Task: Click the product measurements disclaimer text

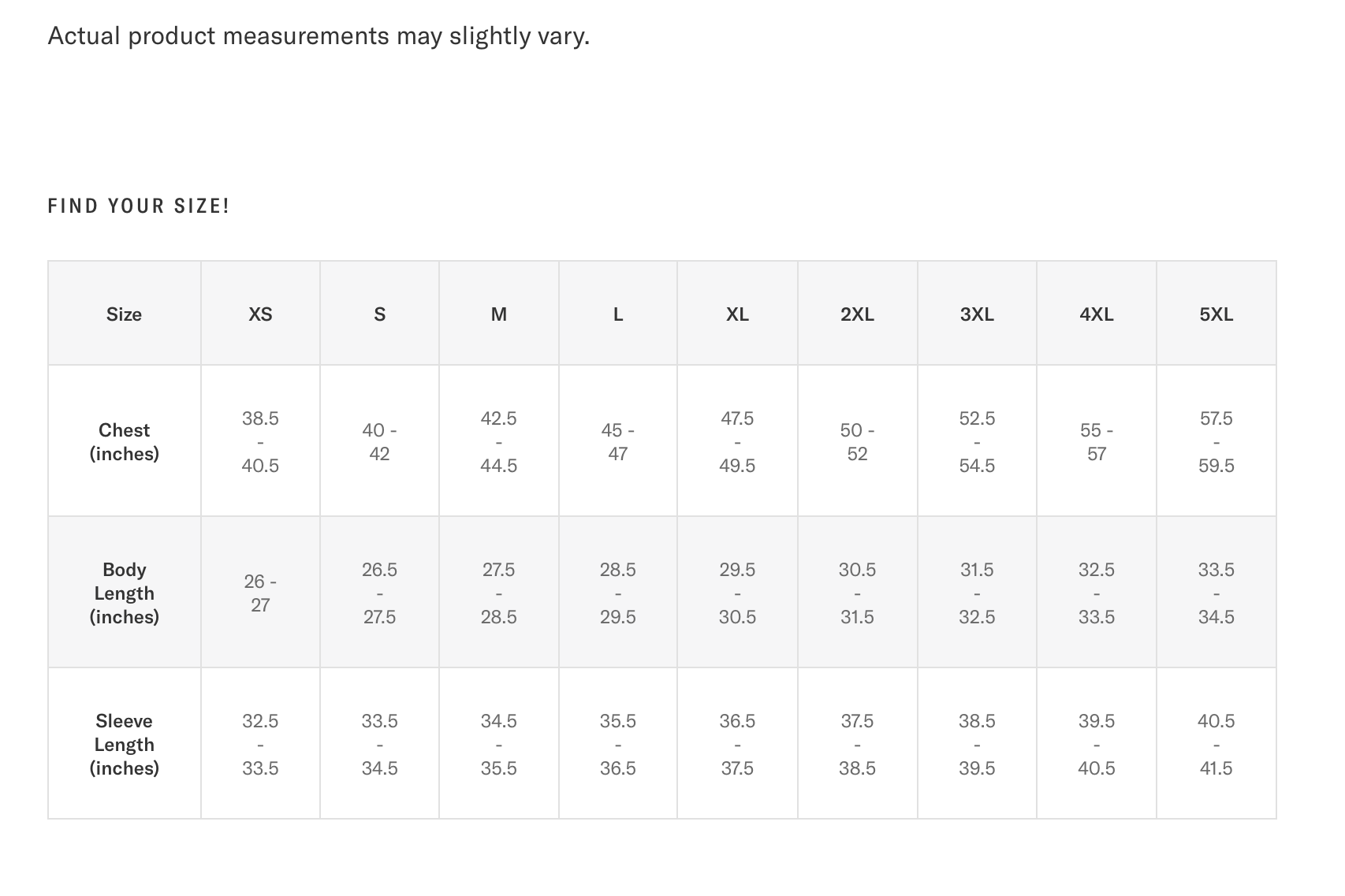Action: (x=319, y=36)
